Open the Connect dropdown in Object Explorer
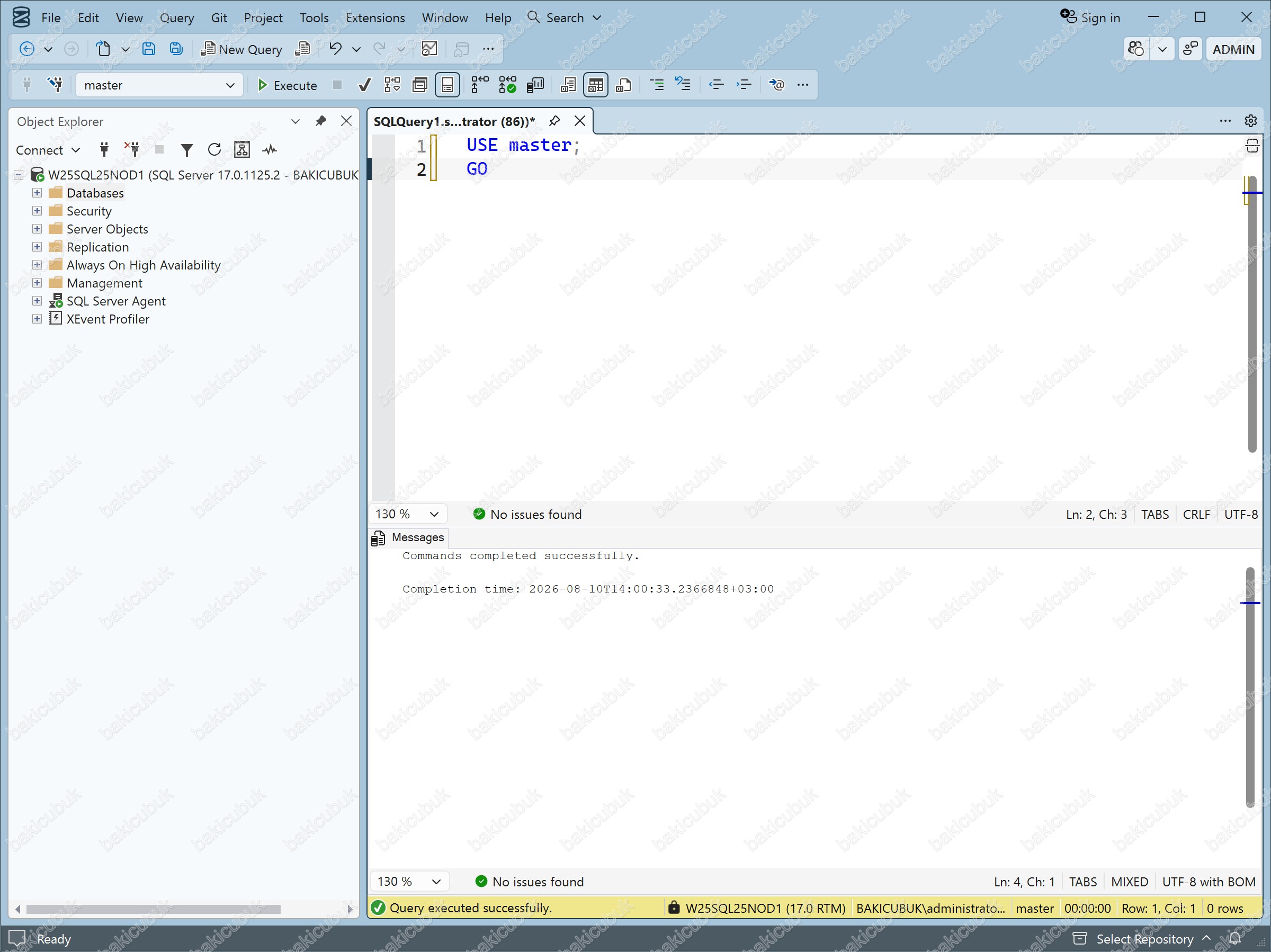The height and width of the screenshot is (952, 1271). click(48, 150)
